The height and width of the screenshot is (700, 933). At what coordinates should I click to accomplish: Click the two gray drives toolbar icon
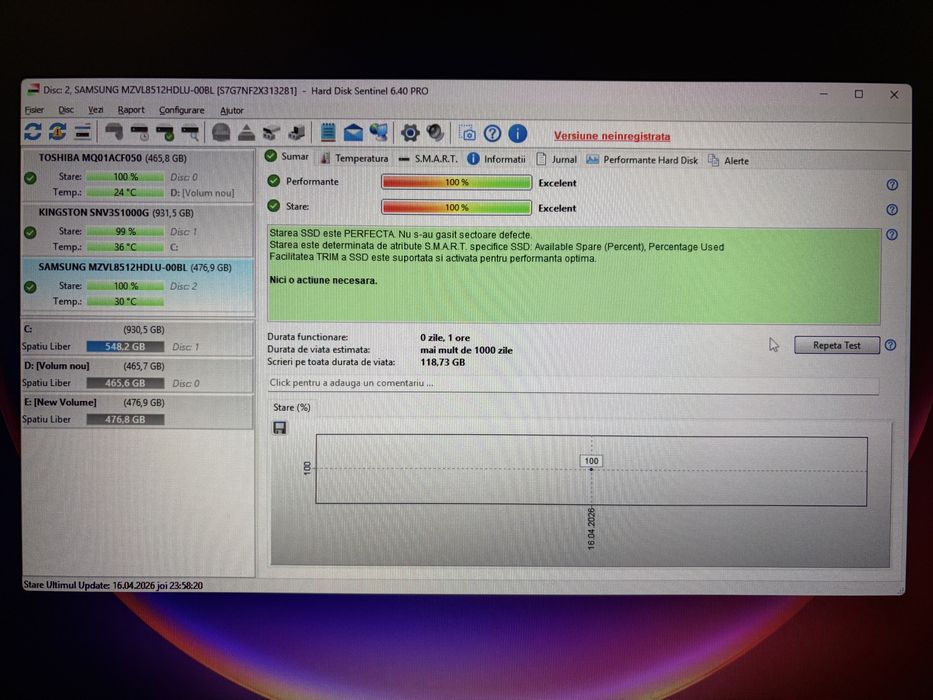(x=271, y=132)
